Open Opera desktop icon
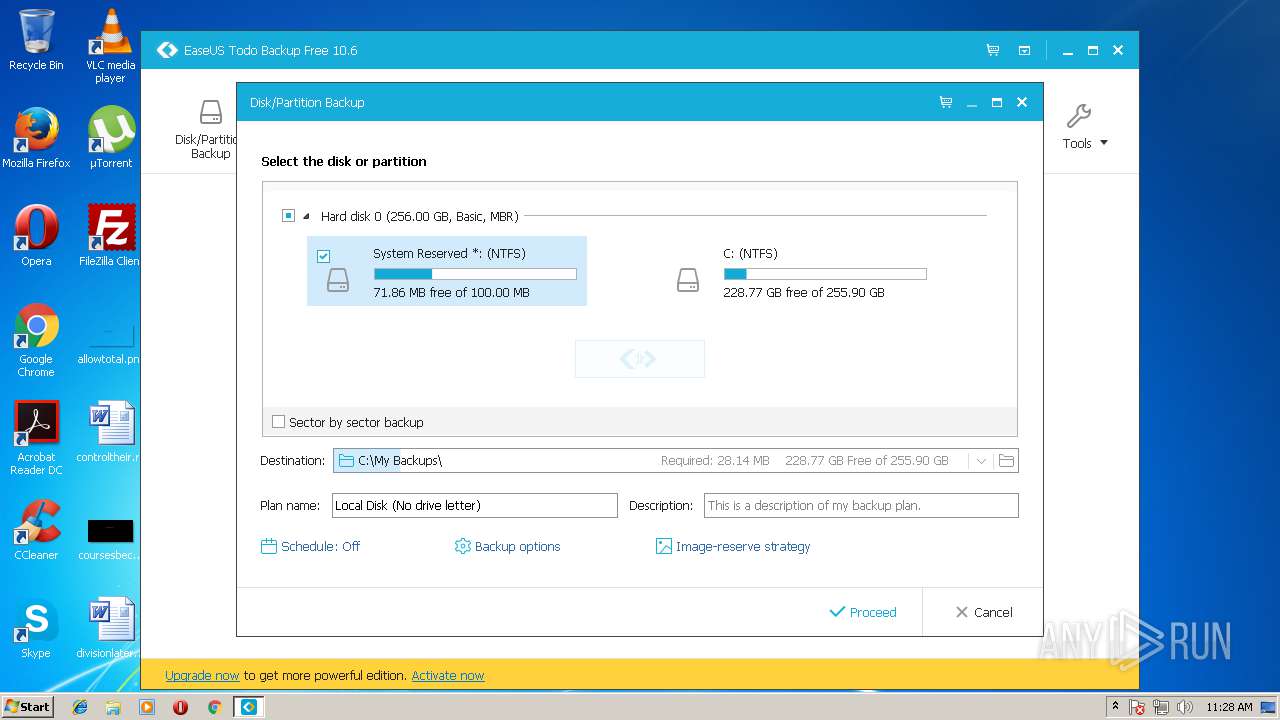 tap(36, 235)
